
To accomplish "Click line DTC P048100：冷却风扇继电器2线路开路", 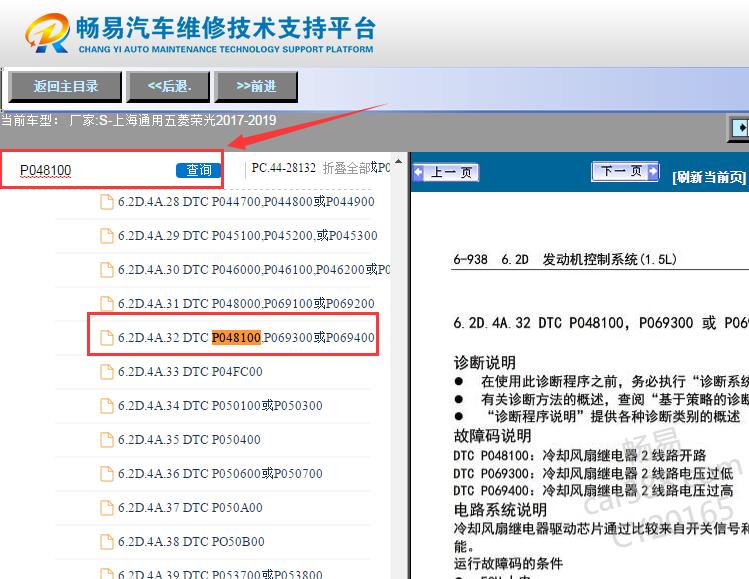I will (x=579, y=455).
